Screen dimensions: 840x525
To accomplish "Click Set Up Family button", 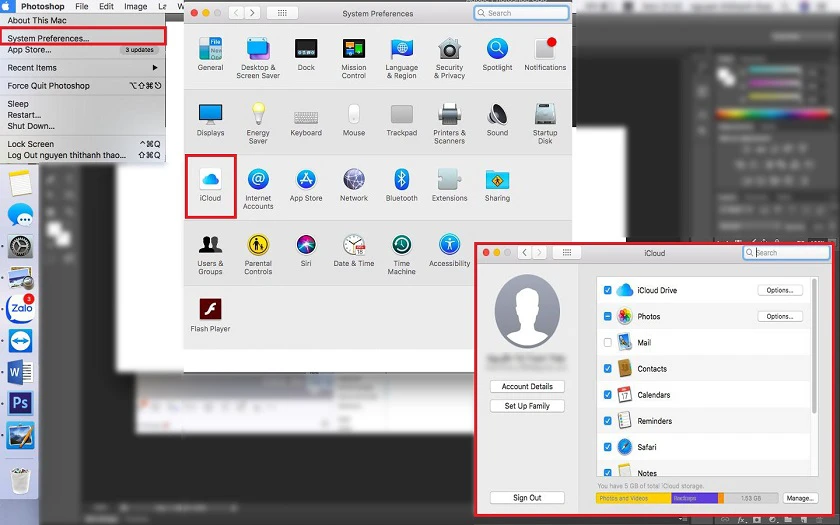I will point(527,406).
